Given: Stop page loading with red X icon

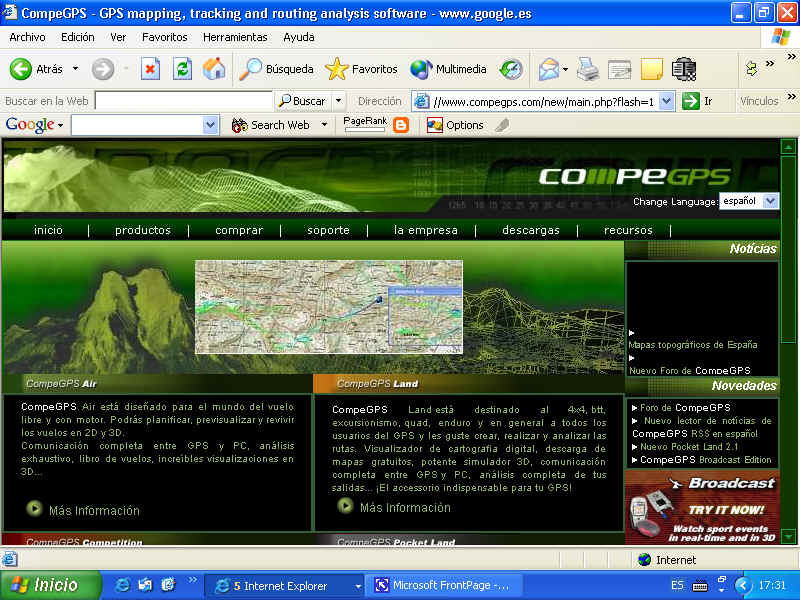Looking at the screenshot, I should 150,69.
